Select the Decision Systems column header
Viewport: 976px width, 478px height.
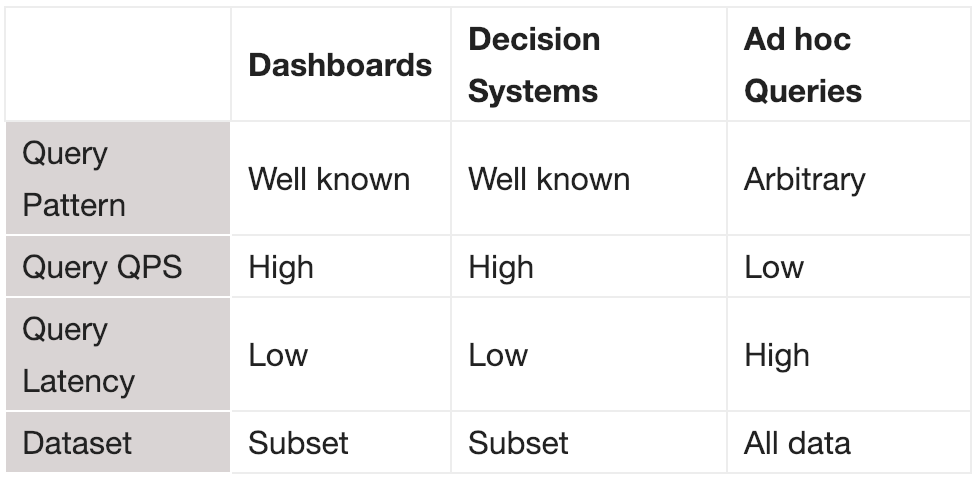point(534,66)
